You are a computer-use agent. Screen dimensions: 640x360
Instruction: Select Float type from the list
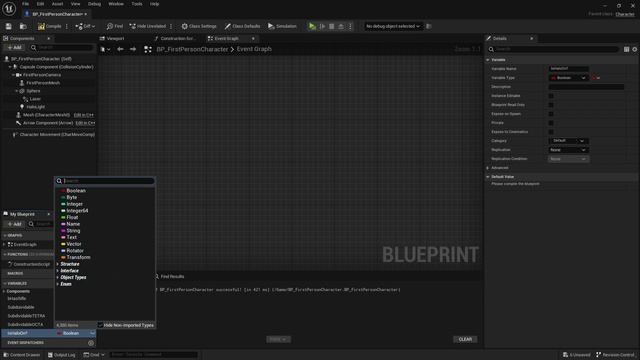(x=72, y=218)
